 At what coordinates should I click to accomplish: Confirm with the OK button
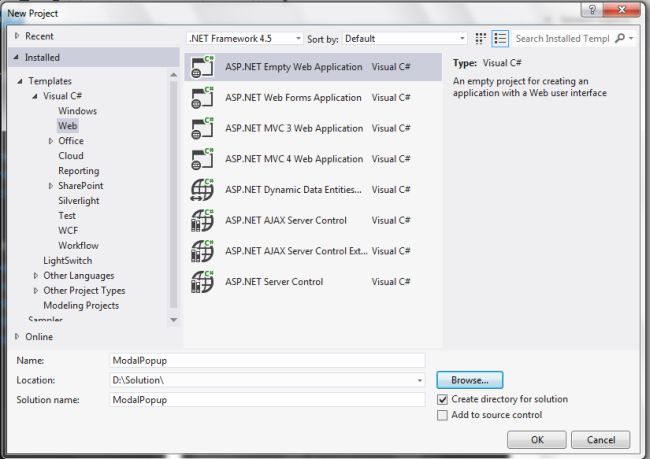[537, 440]
